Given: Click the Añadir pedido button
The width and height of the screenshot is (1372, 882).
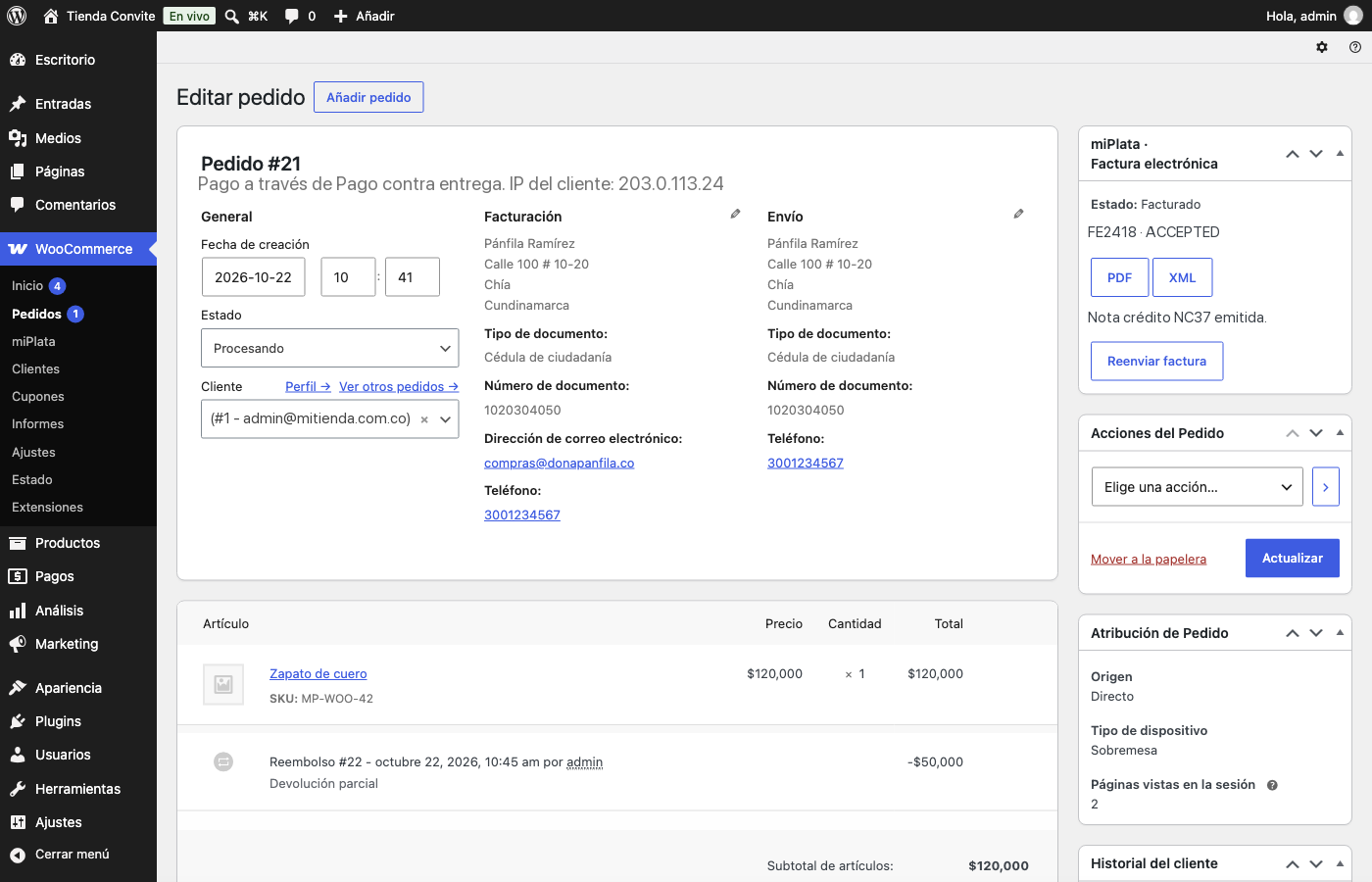Looking at the screenshot, I should [x=368, y=97].
